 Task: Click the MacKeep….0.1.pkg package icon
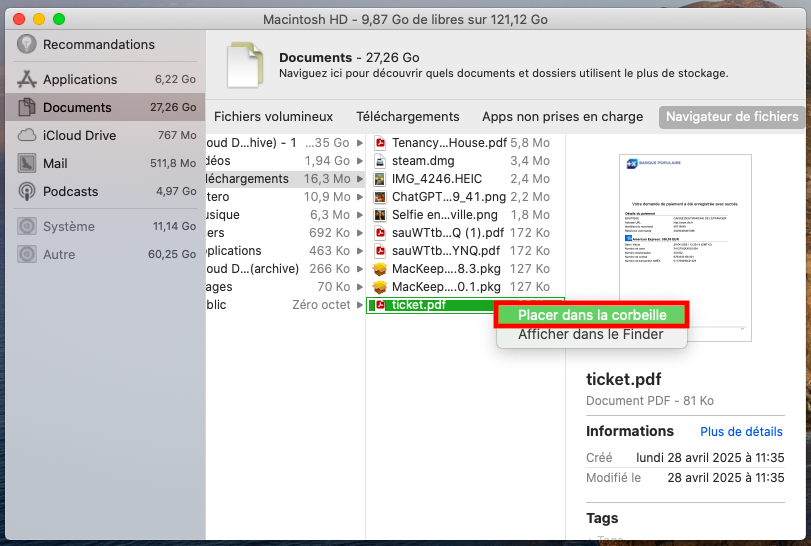click(380, 287)
